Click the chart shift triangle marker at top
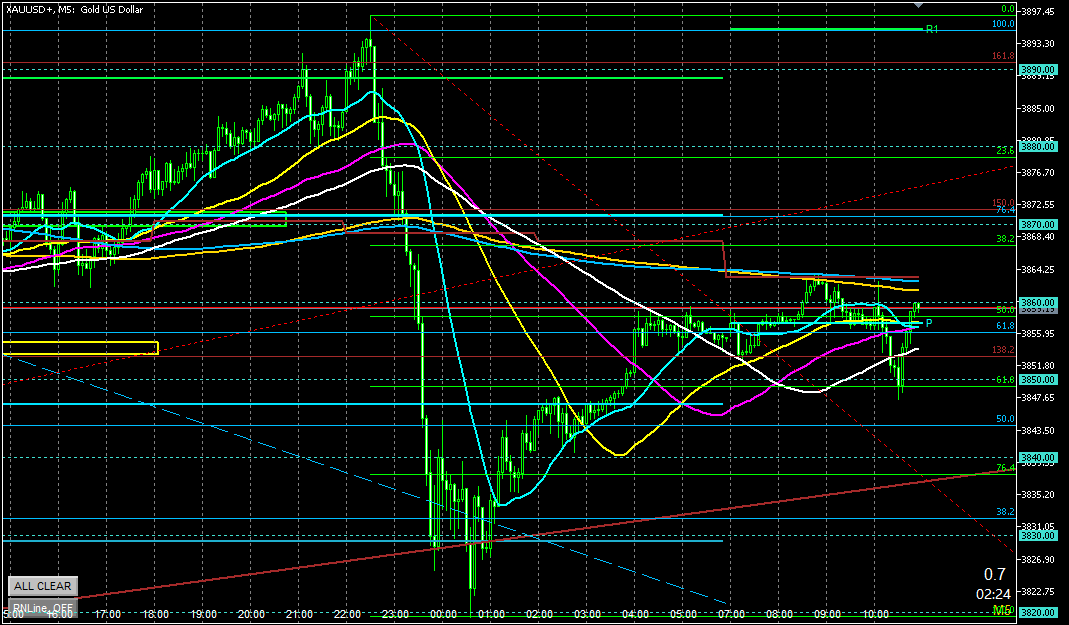The width and height of the screenshot is (1069, 625). pos(919,5)
